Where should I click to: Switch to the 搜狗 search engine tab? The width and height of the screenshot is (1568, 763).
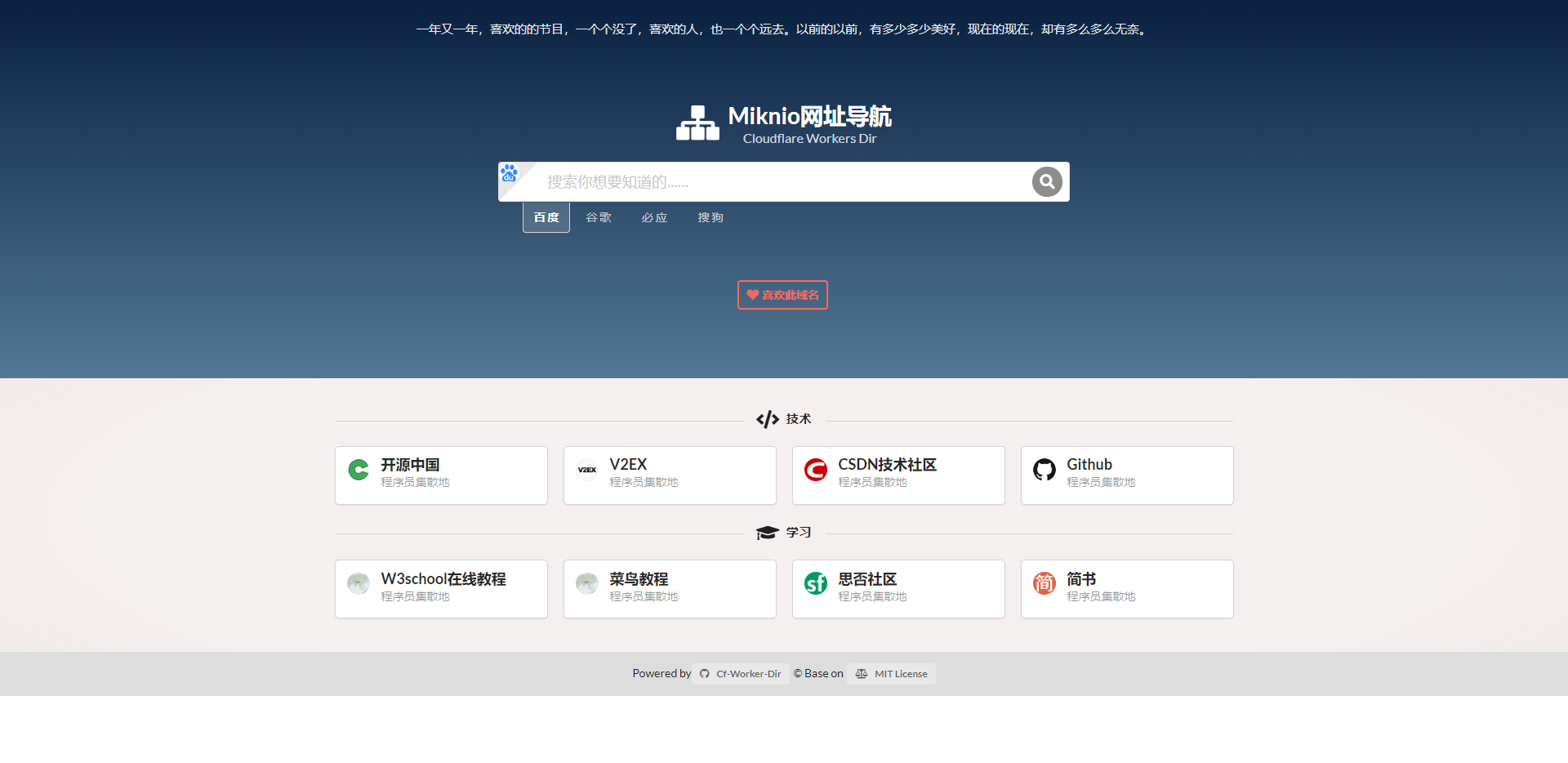click(710, 216)
